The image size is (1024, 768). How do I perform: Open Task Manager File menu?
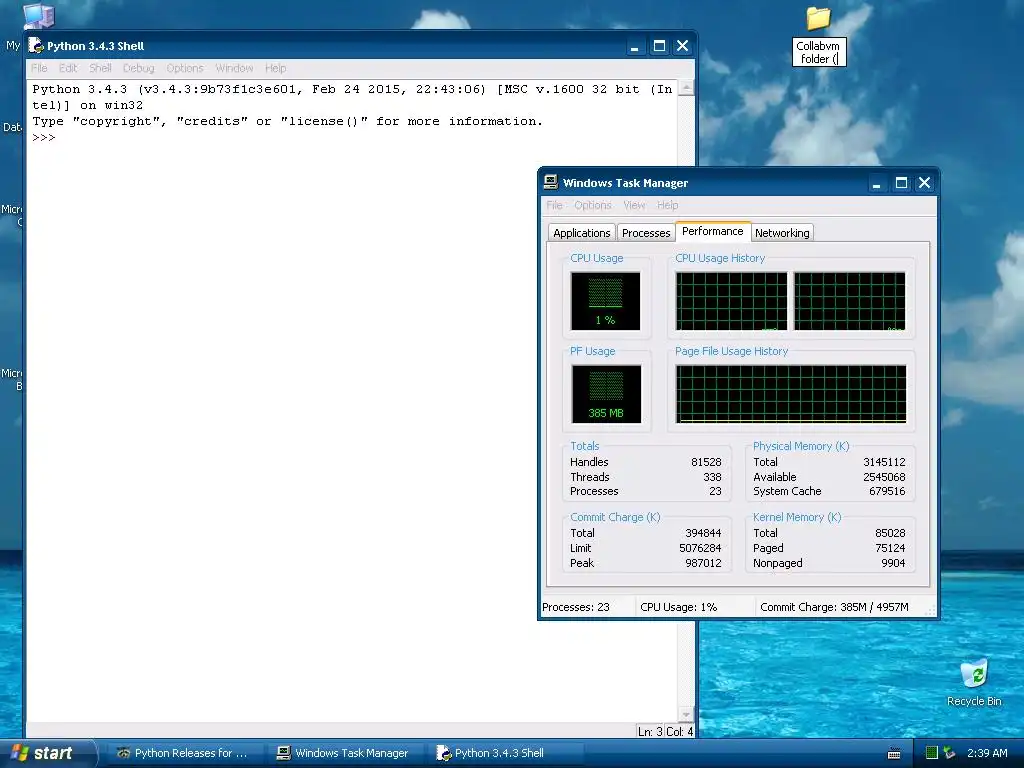tap(554, 205)
